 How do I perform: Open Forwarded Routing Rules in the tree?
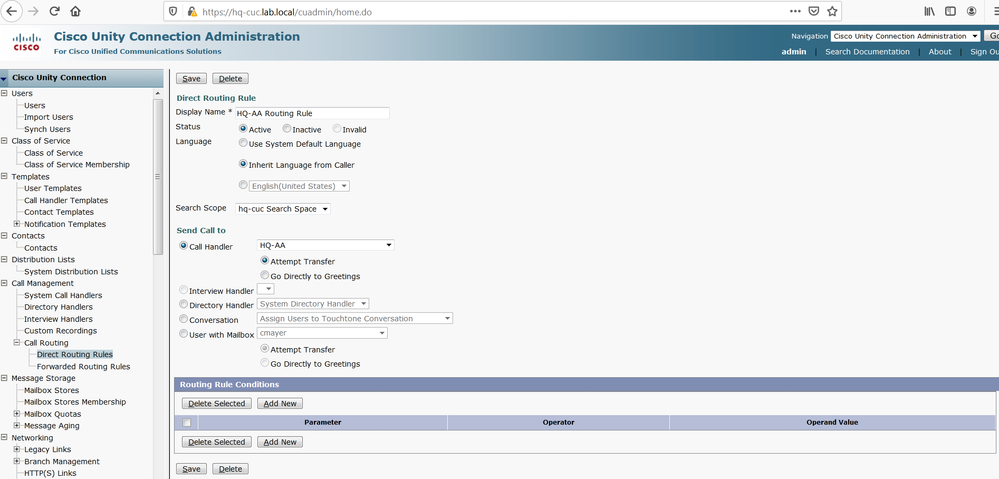pos(83,367)
